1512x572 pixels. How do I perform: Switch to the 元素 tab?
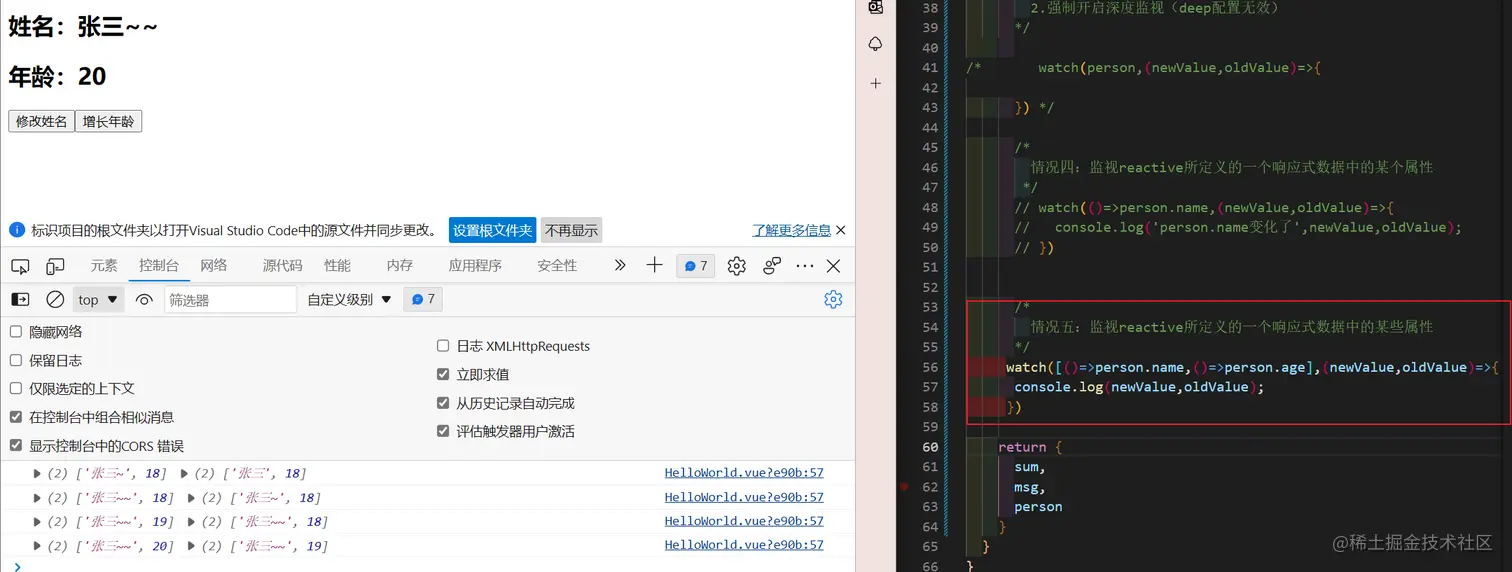click(104, 265)
